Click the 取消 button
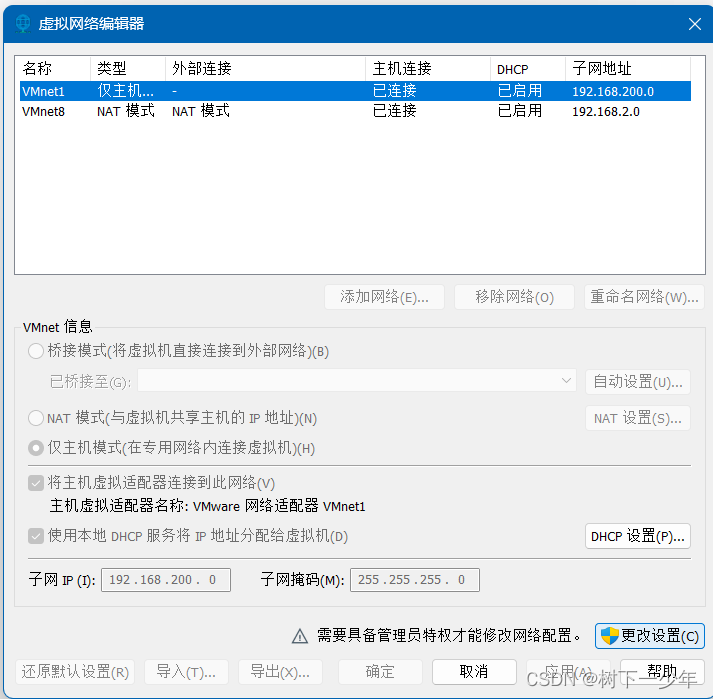This screenshot has height=699, width=713. click(x=474, y=672)
